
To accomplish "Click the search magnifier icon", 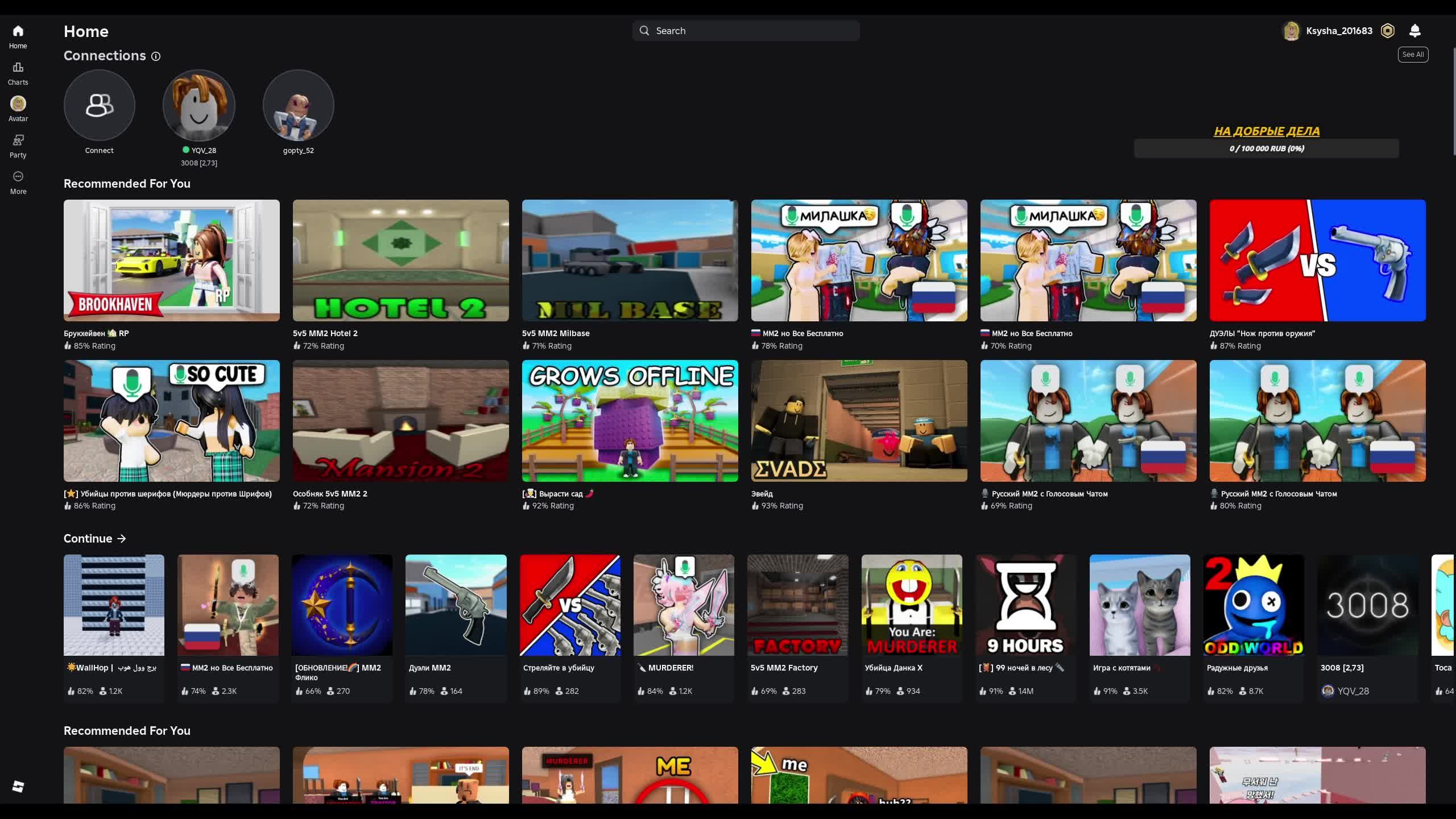I will tap(644, 31).
